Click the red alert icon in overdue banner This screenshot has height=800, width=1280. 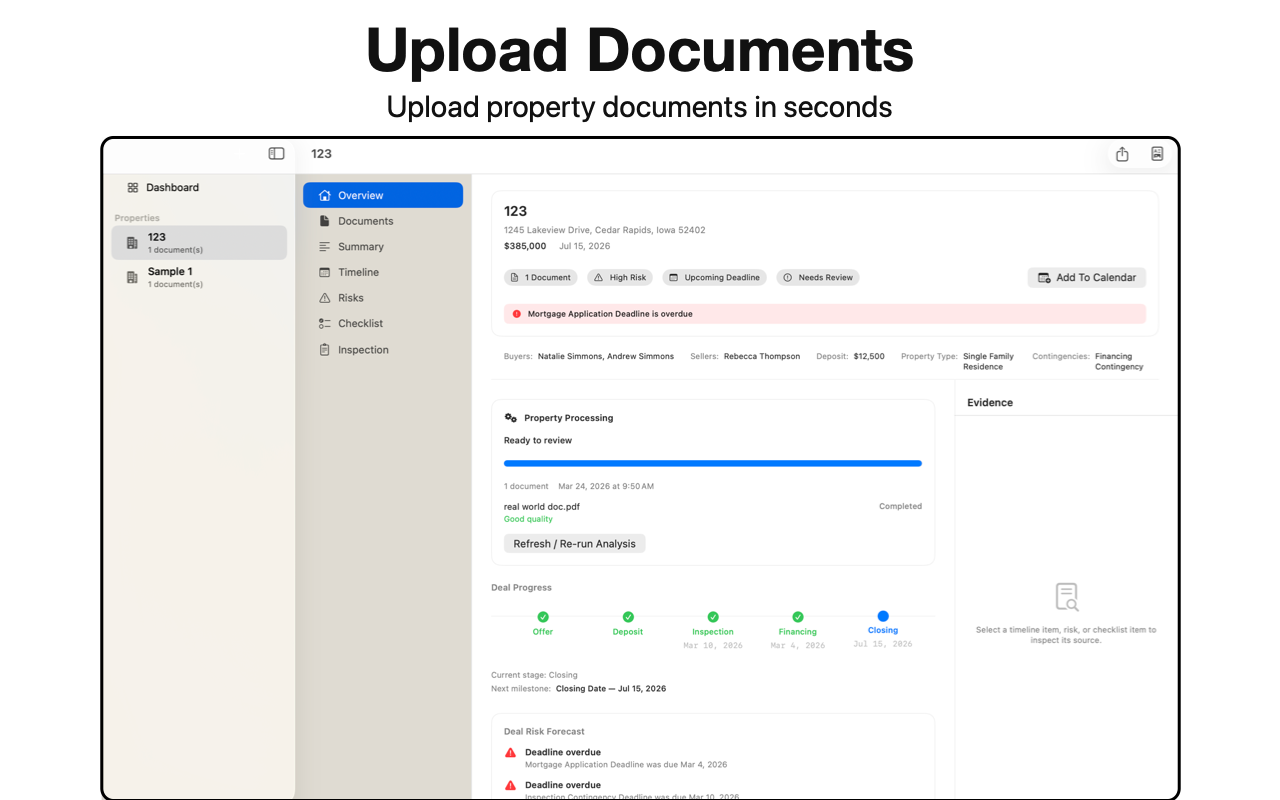pyautogui.click(x=517, y=314)
